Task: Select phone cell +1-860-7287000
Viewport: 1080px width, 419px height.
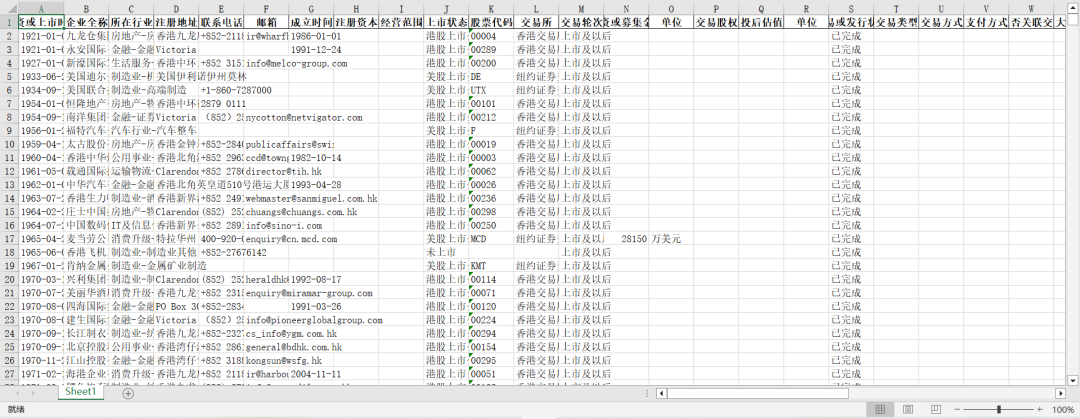Action: point(221,90)
